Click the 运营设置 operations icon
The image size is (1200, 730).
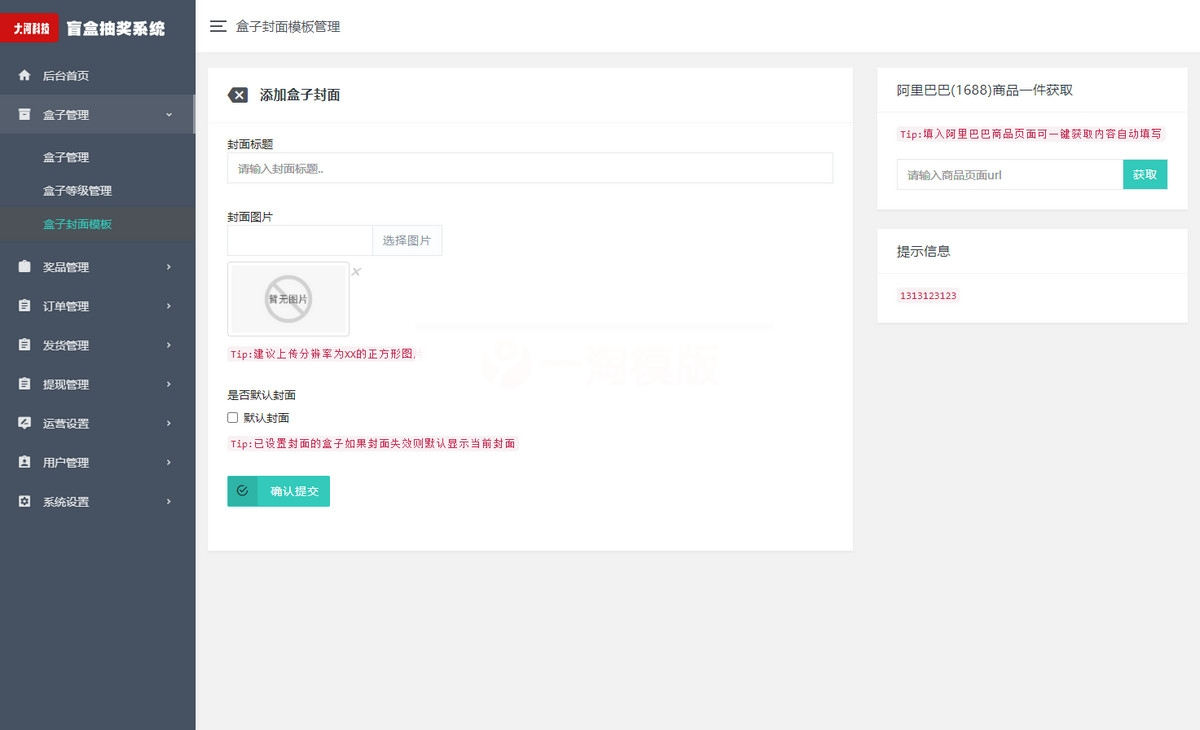23,423
